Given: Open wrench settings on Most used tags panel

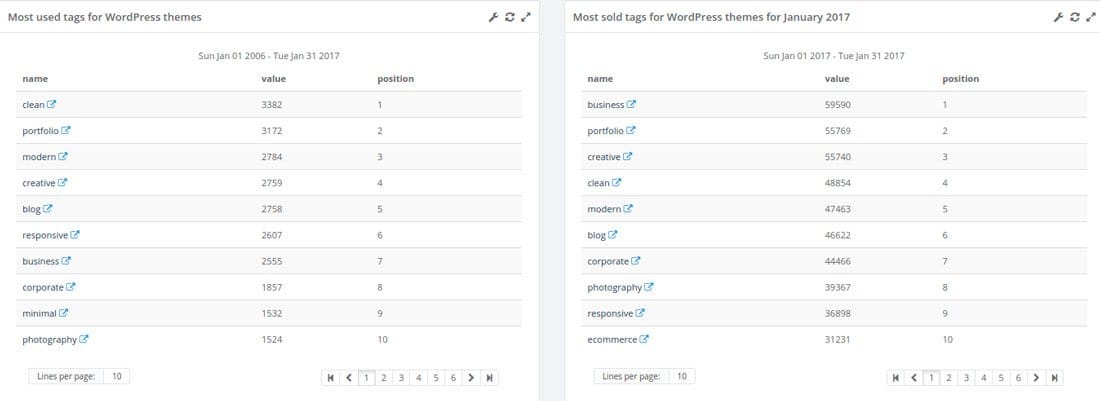Looking at the screenshot, I should 492,17.
